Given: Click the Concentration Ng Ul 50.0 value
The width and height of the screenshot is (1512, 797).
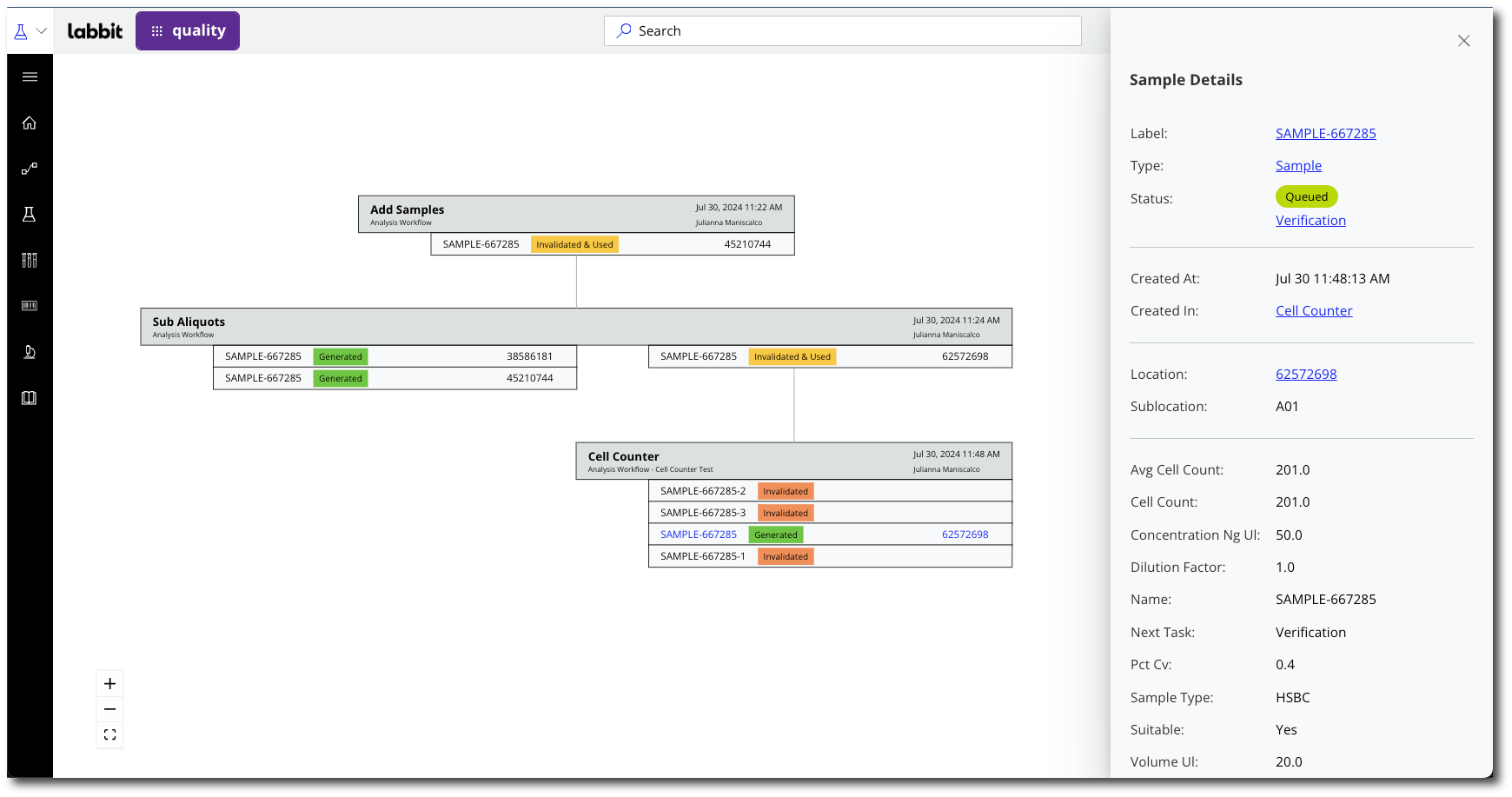Looking at the screenshot, I should click(x=1289, y=535).
